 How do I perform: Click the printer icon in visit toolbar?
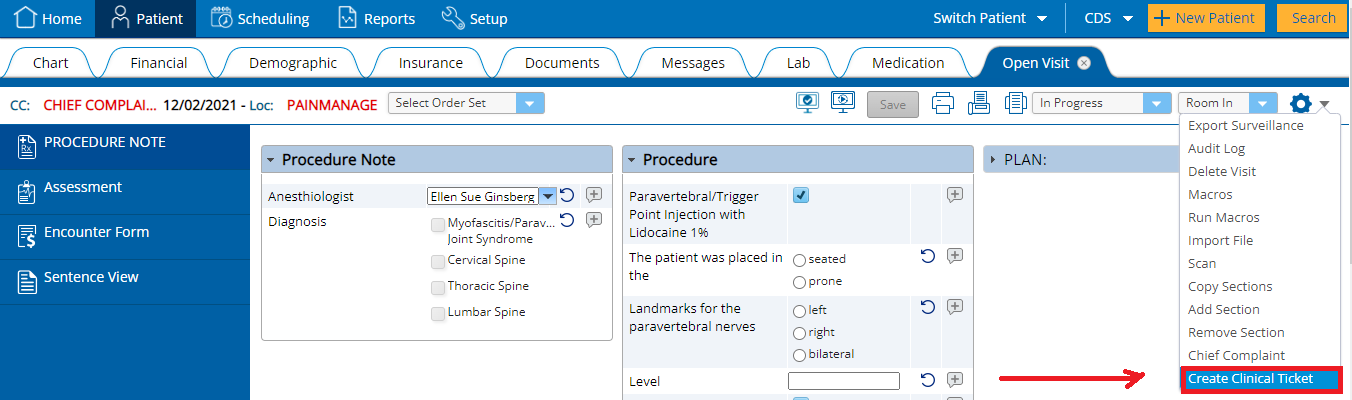[942, 103]
